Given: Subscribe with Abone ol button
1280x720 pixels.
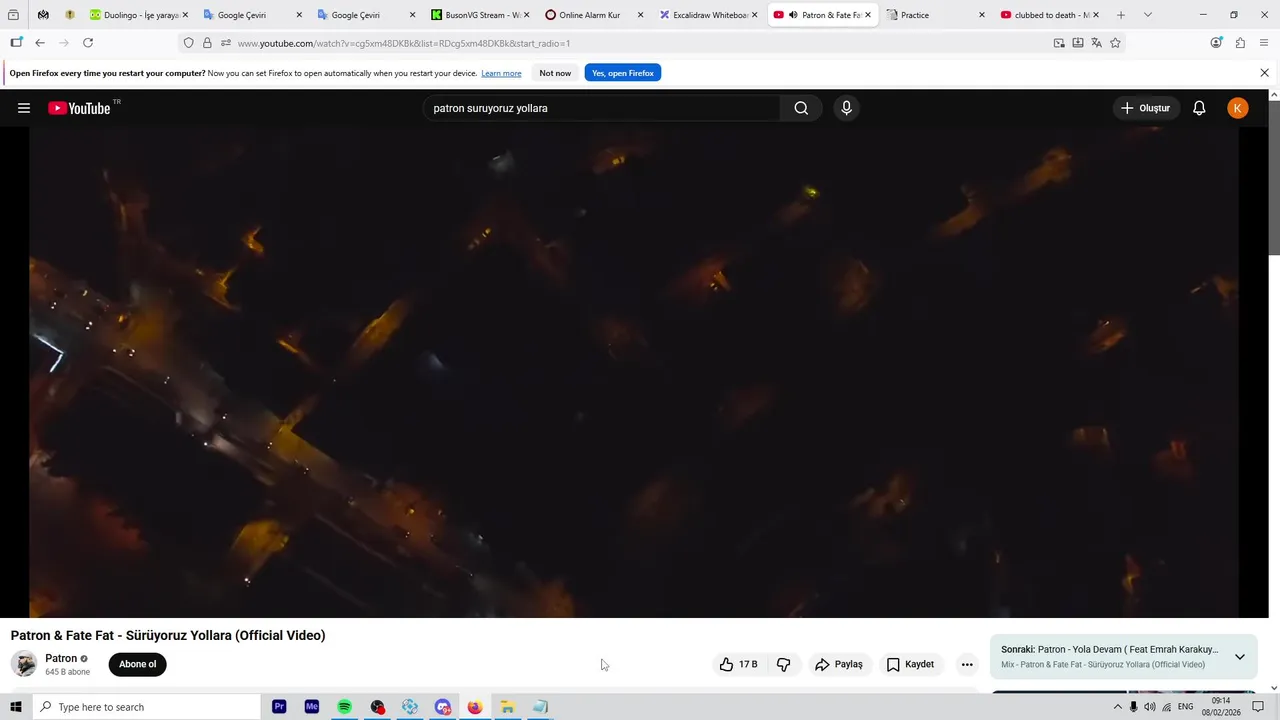Looking at the screenshot, I should pos(138,664).
